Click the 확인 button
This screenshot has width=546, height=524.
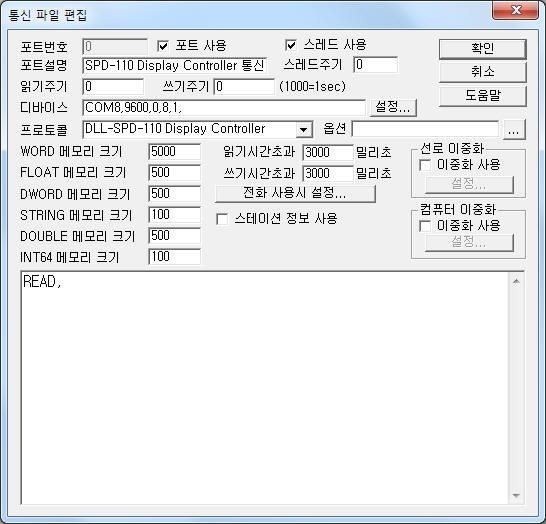coord(482,49)
